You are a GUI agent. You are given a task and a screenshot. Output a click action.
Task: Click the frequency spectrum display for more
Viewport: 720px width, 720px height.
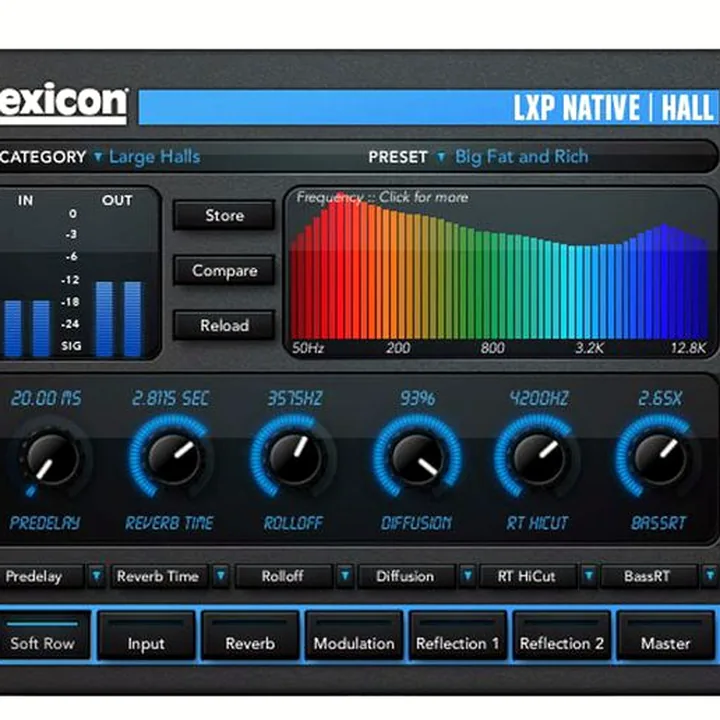coord(501,271)
